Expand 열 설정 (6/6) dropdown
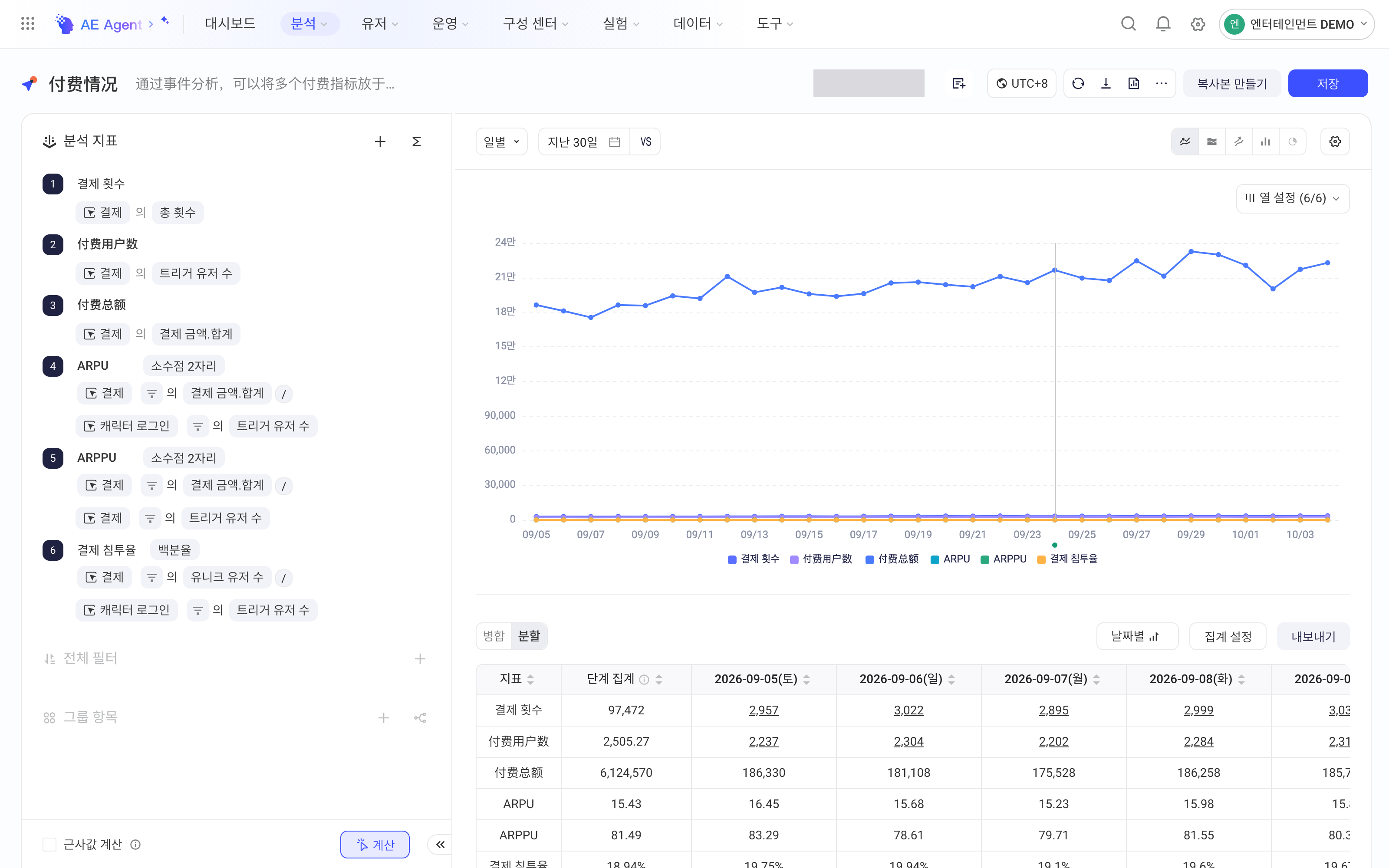The height and width of the screenshot is (868, 1389). (1293, 199)
